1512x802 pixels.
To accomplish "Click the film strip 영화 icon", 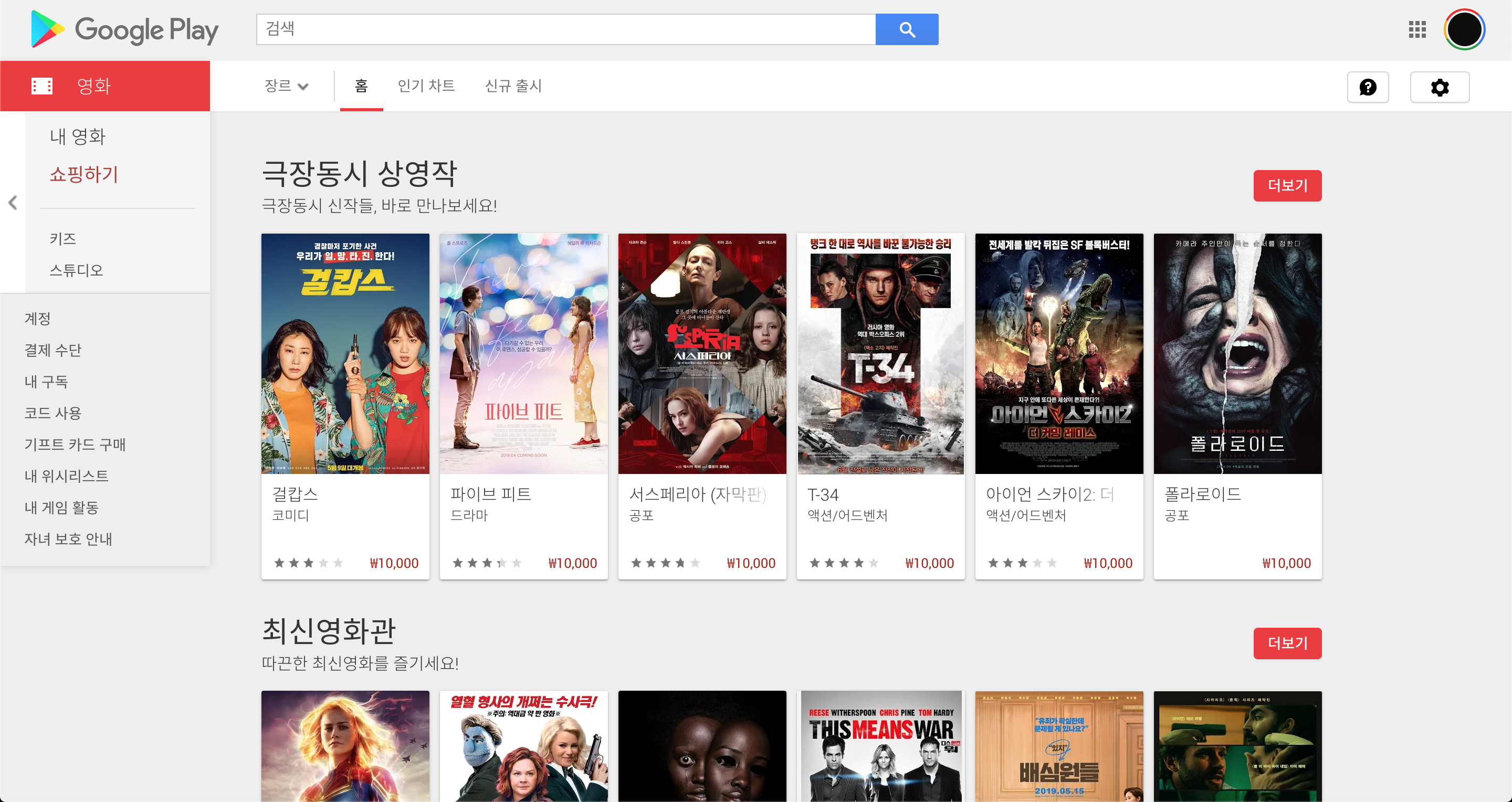I will tap(41, 86).
